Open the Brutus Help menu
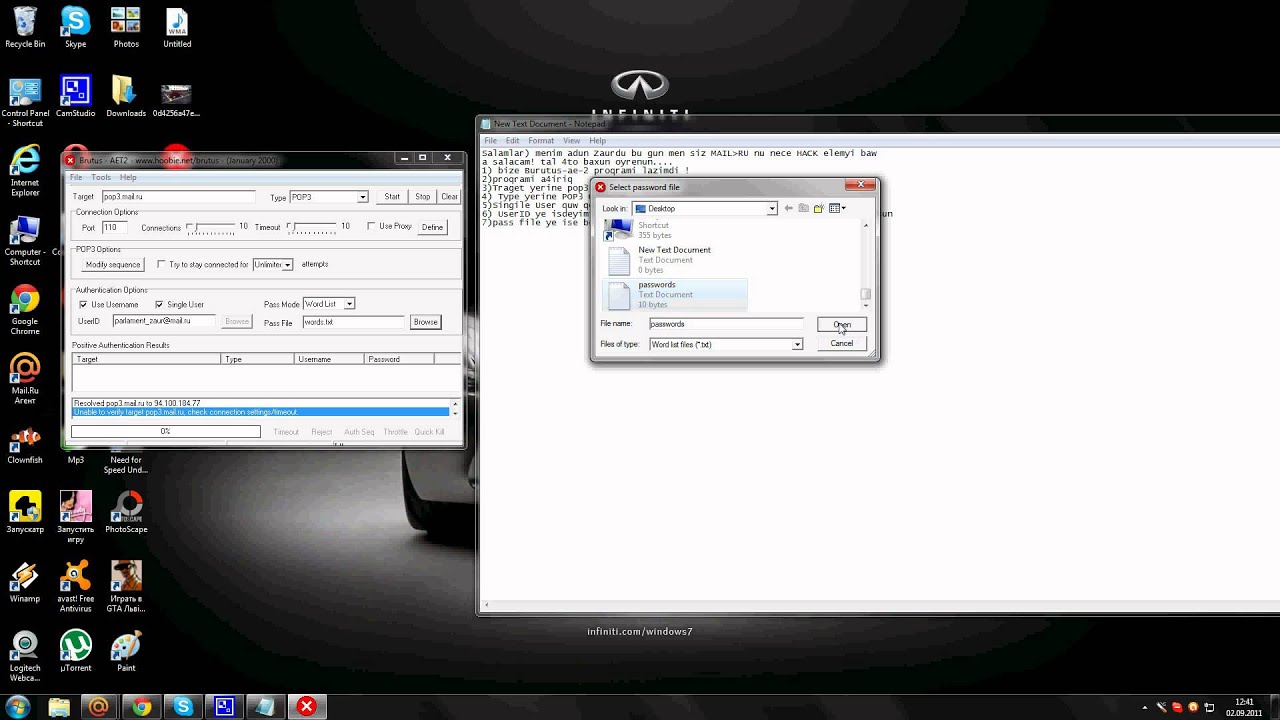Viewport: 1280px width, 720px height. tap(128, 177)
